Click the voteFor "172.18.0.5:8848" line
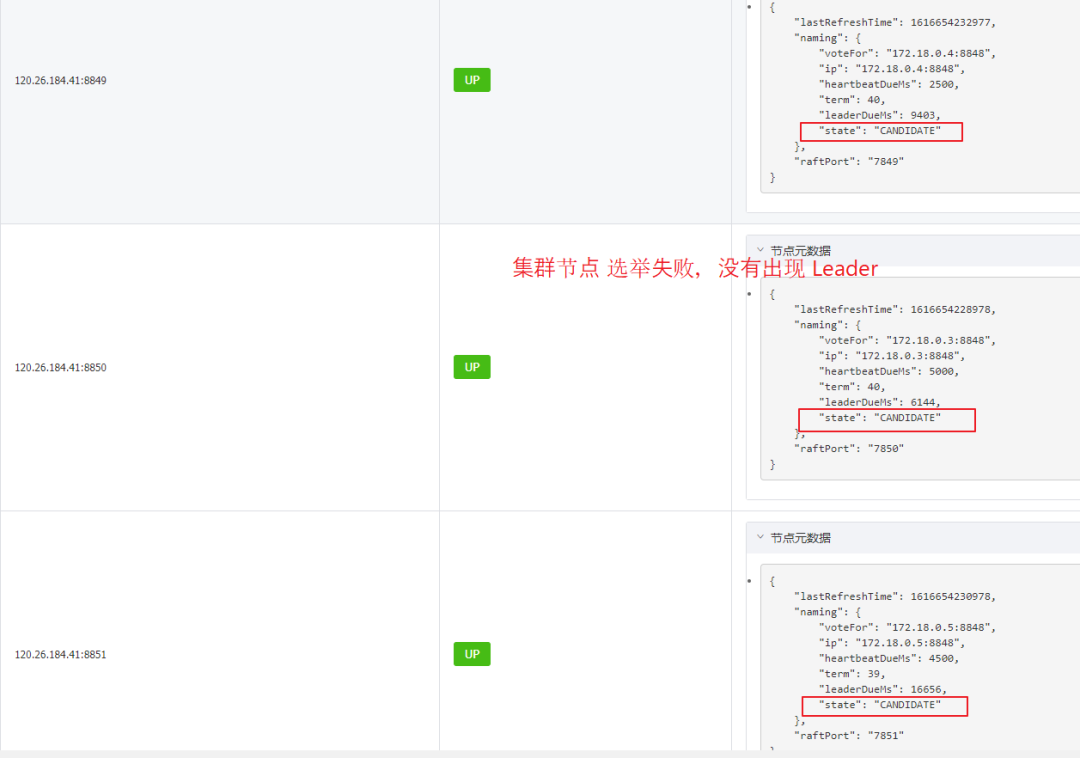The width and height of the screenshot is (1080, 758). [907, 628]
